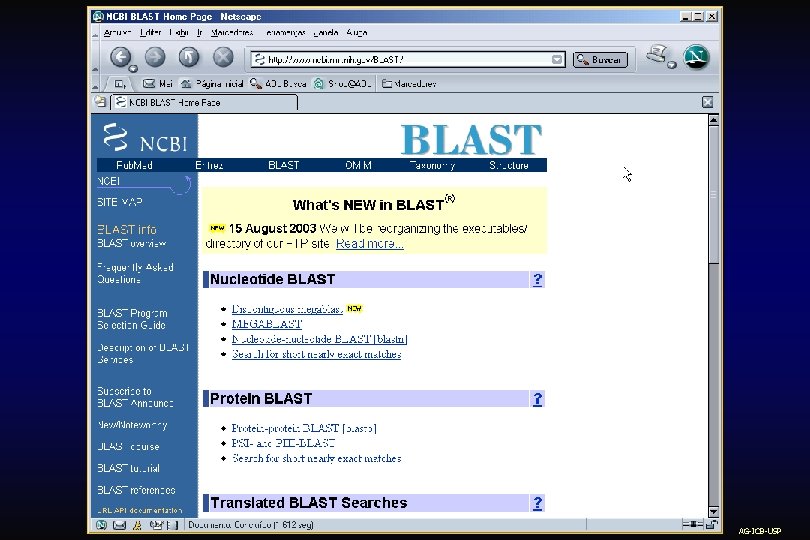
Task: Select the NCBI BLAST Home Page tab
Action: pyautogui.click(x=205, y=102)
